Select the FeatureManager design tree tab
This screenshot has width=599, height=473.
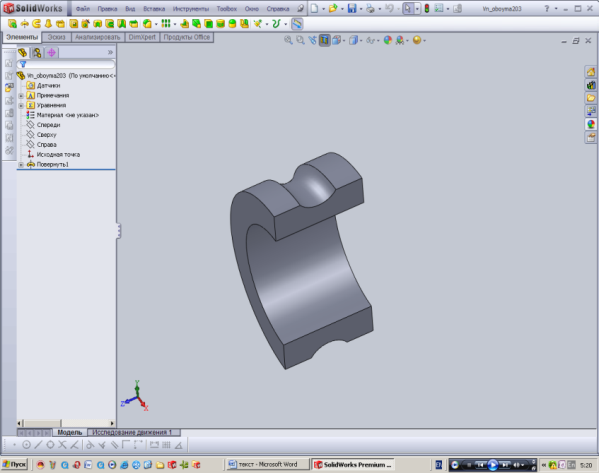click(23, 52)
